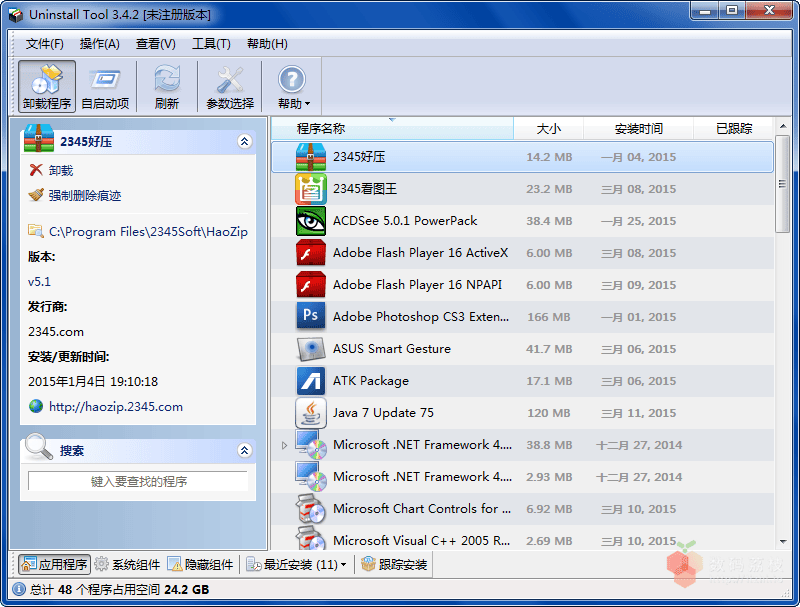Click the globe icon beside website URL
Viewport: 800px width, 607px height.
click(x=36, y=407)
